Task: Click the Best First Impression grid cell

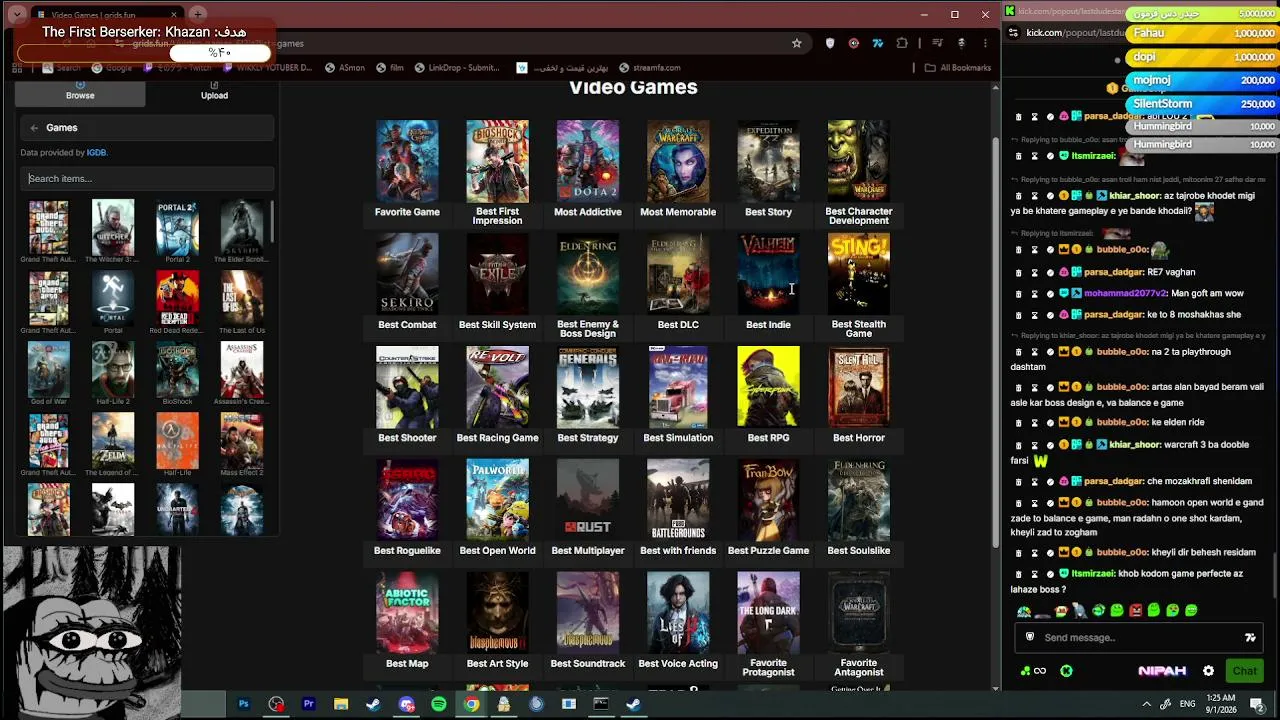Action: click(497, 172)
